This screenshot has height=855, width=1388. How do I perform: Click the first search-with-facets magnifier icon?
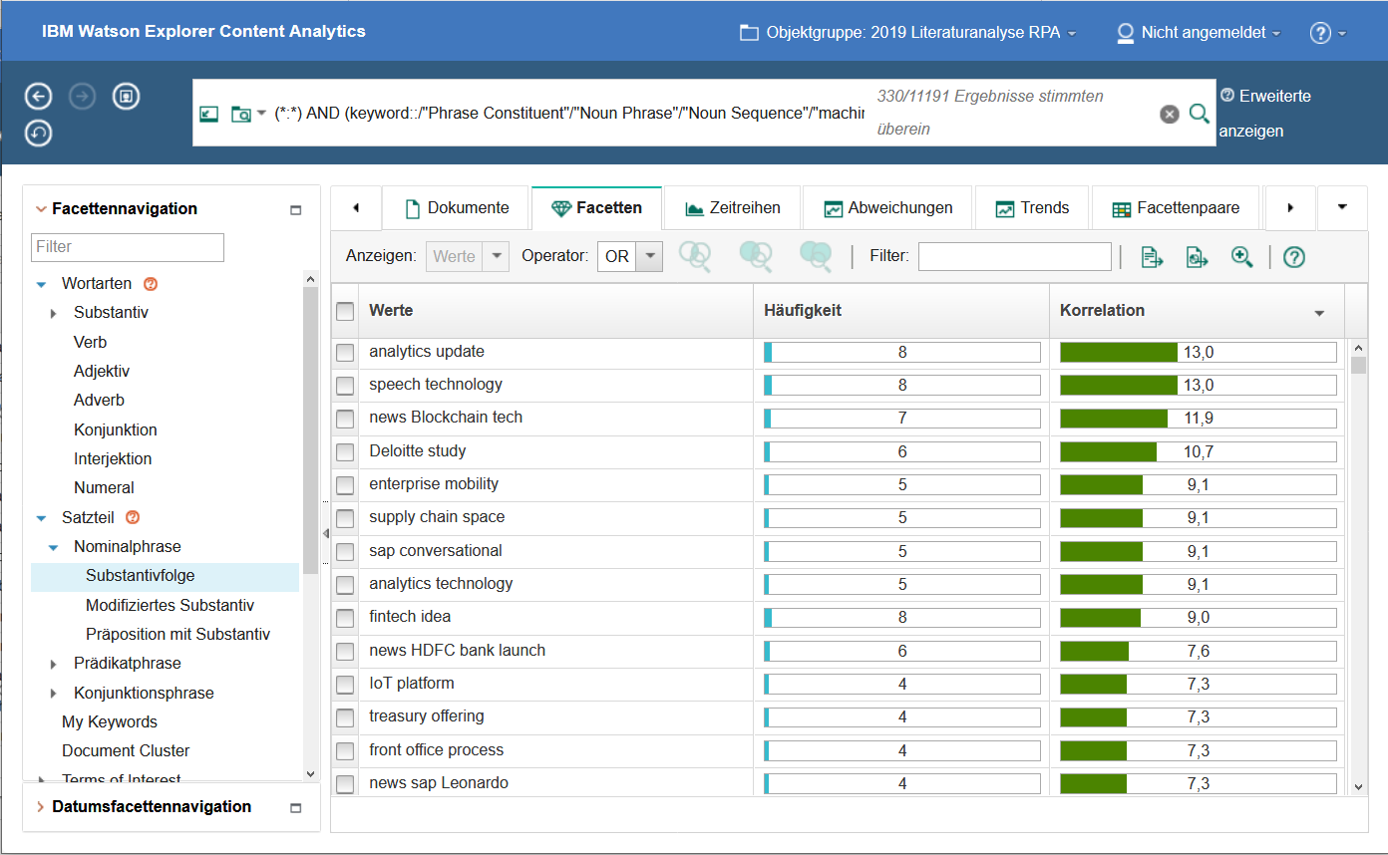(x=695, y=257)
